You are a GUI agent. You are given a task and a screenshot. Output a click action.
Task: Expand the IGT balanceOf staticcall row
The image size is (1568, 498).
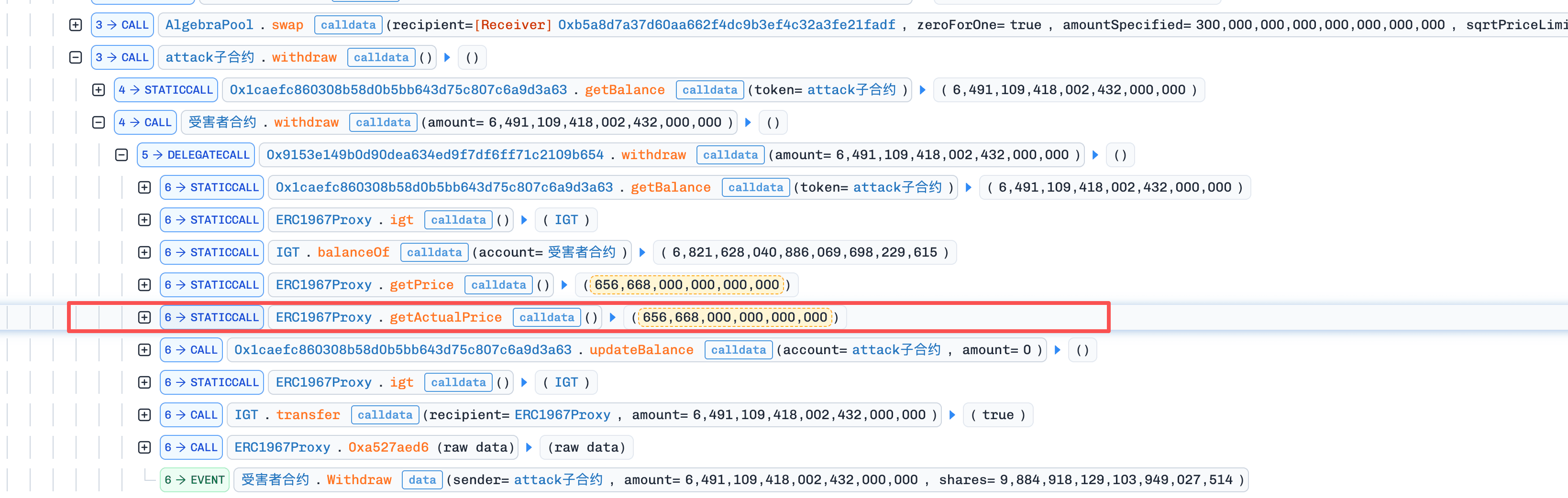coord(144,252)
